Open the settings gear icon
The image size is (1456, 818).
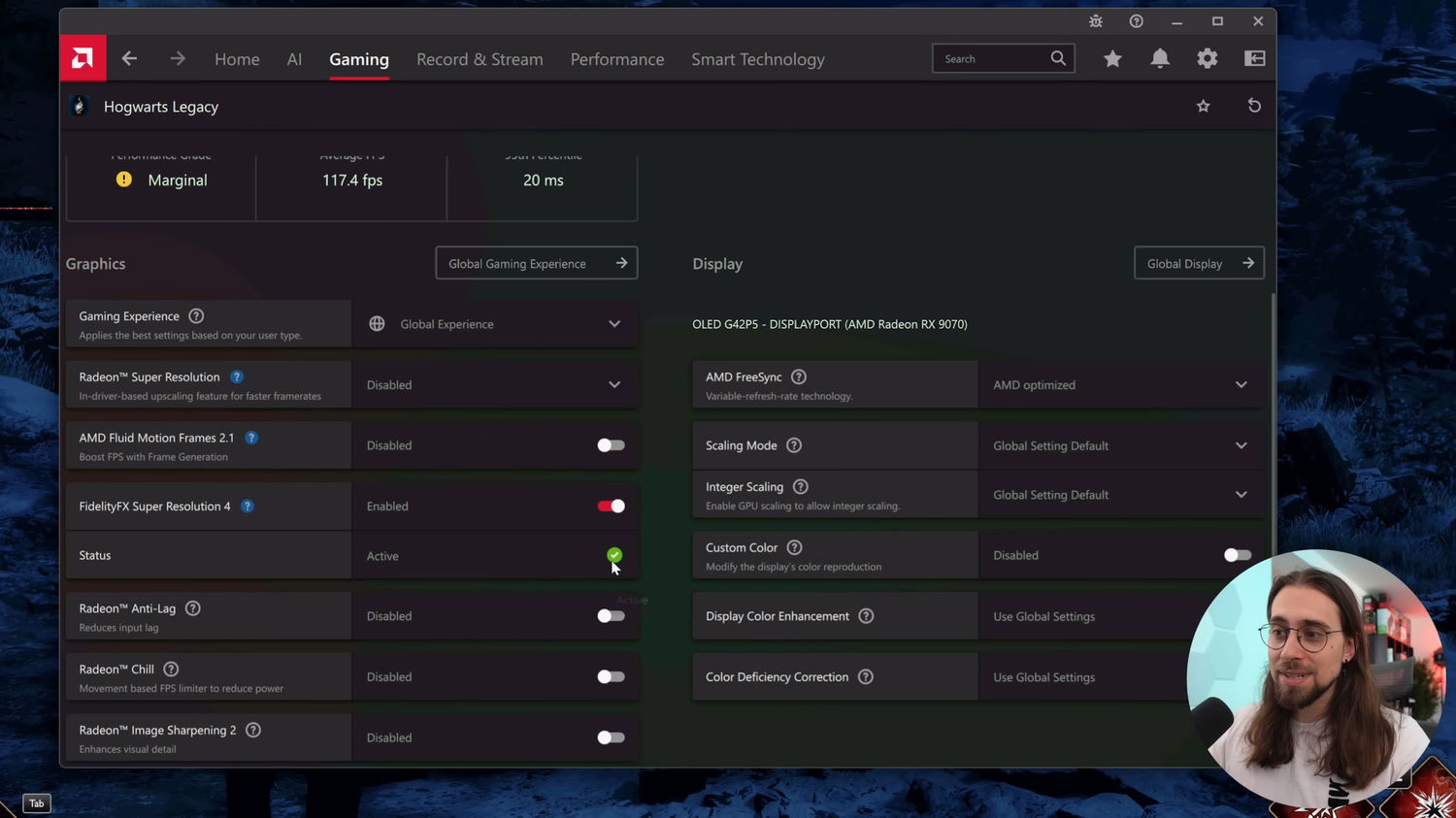[1207, 59]
